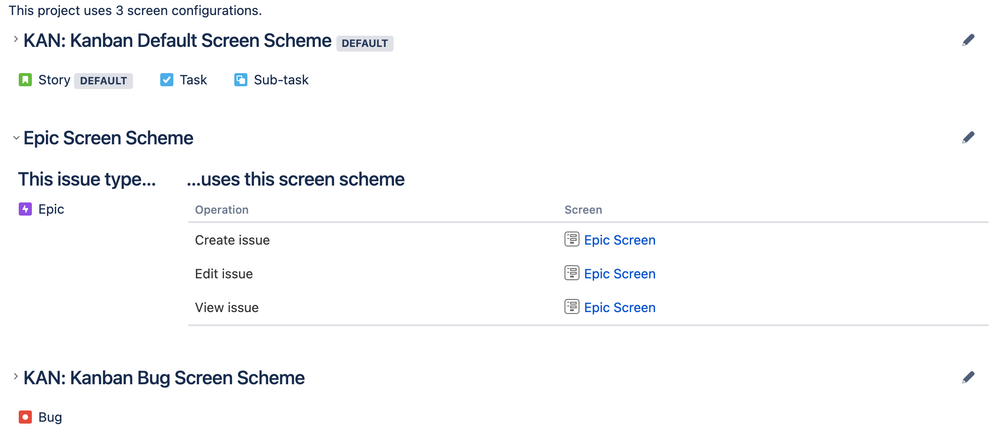Edit the Kanban Default Screen Scheme pencil icon
Viewport: 998px width, 448px height.
pos(968,41)
